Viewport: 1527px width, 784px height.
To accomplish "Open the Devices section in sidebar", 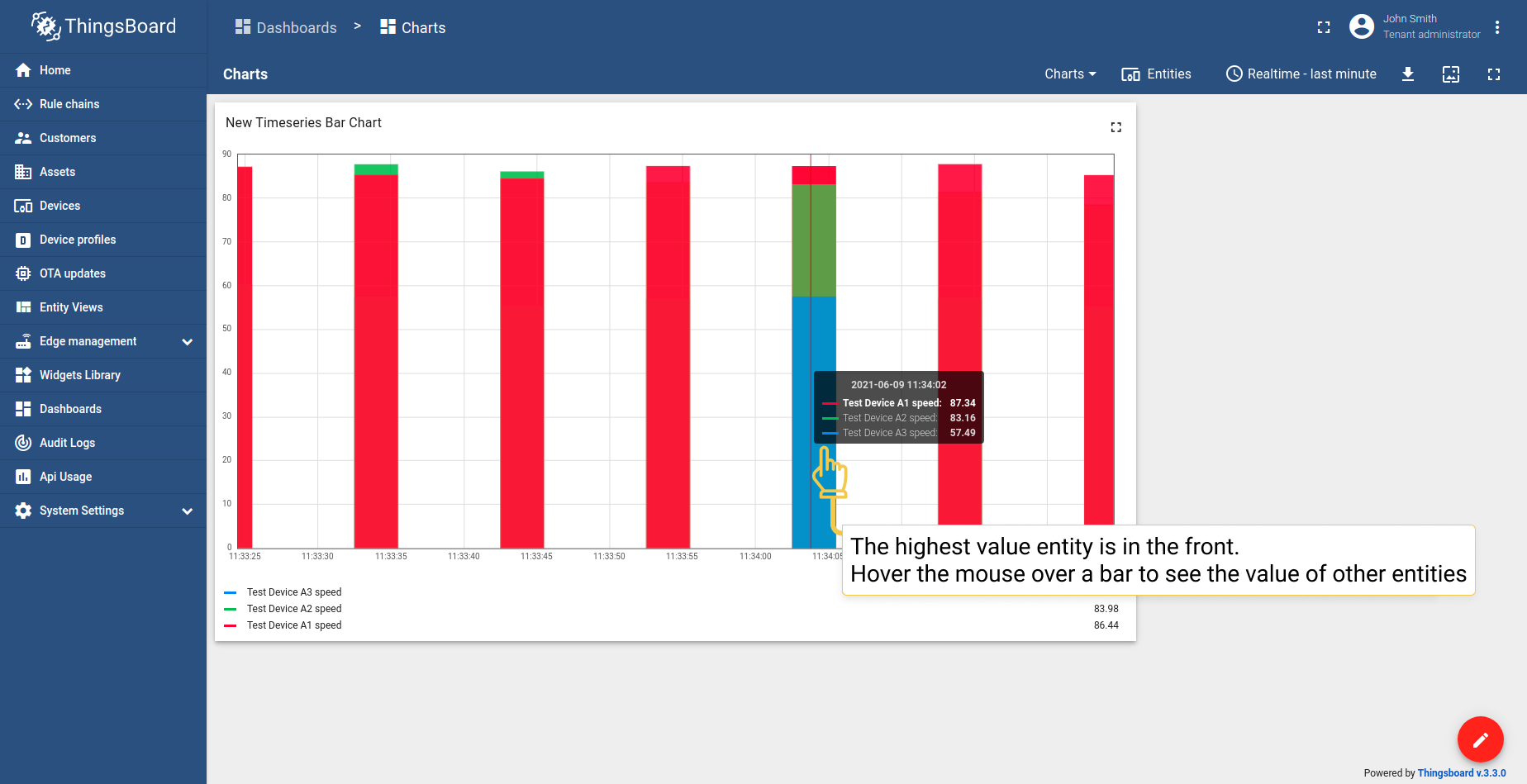I will 59,206.
